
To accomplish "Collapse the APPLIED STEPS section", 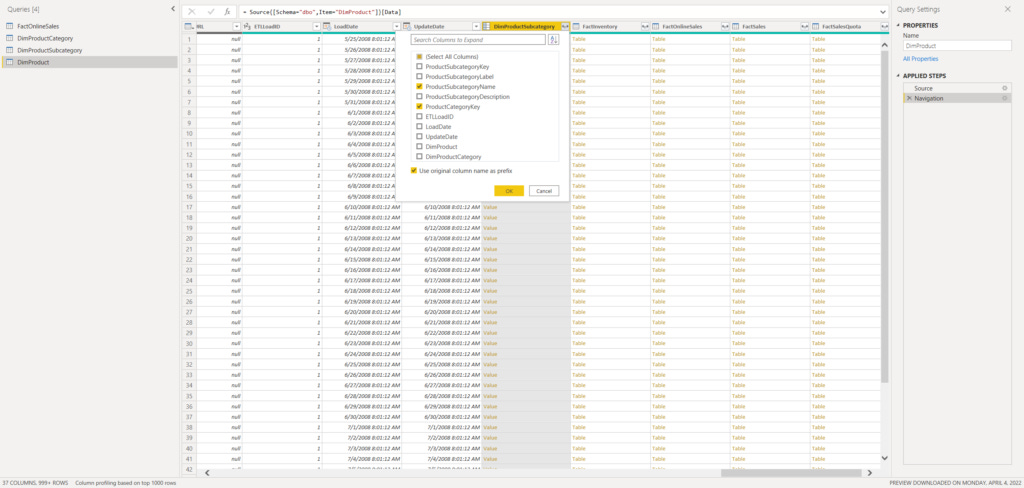I will tap(899, 76).
